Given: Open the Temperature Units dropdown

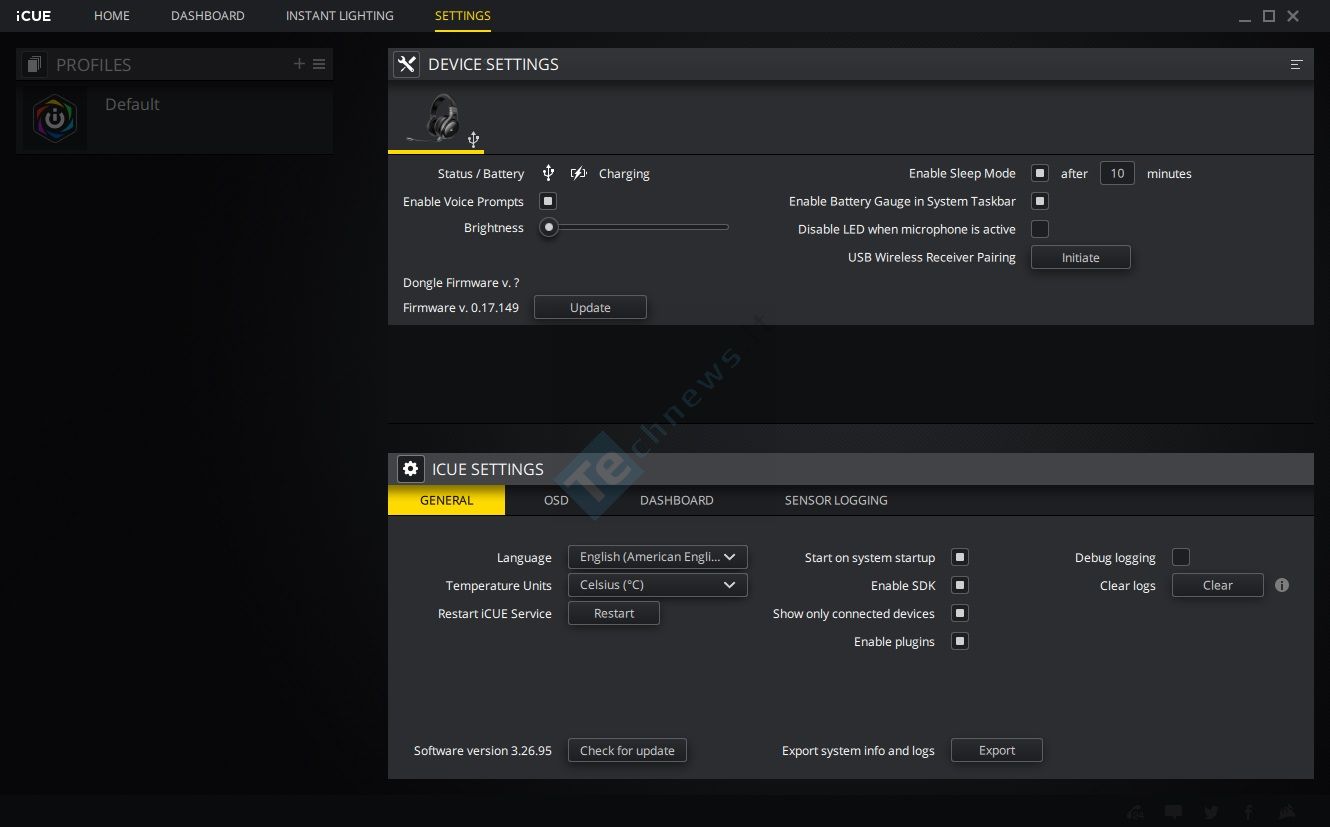Looking at the screenshot, I should click(658, 585).
